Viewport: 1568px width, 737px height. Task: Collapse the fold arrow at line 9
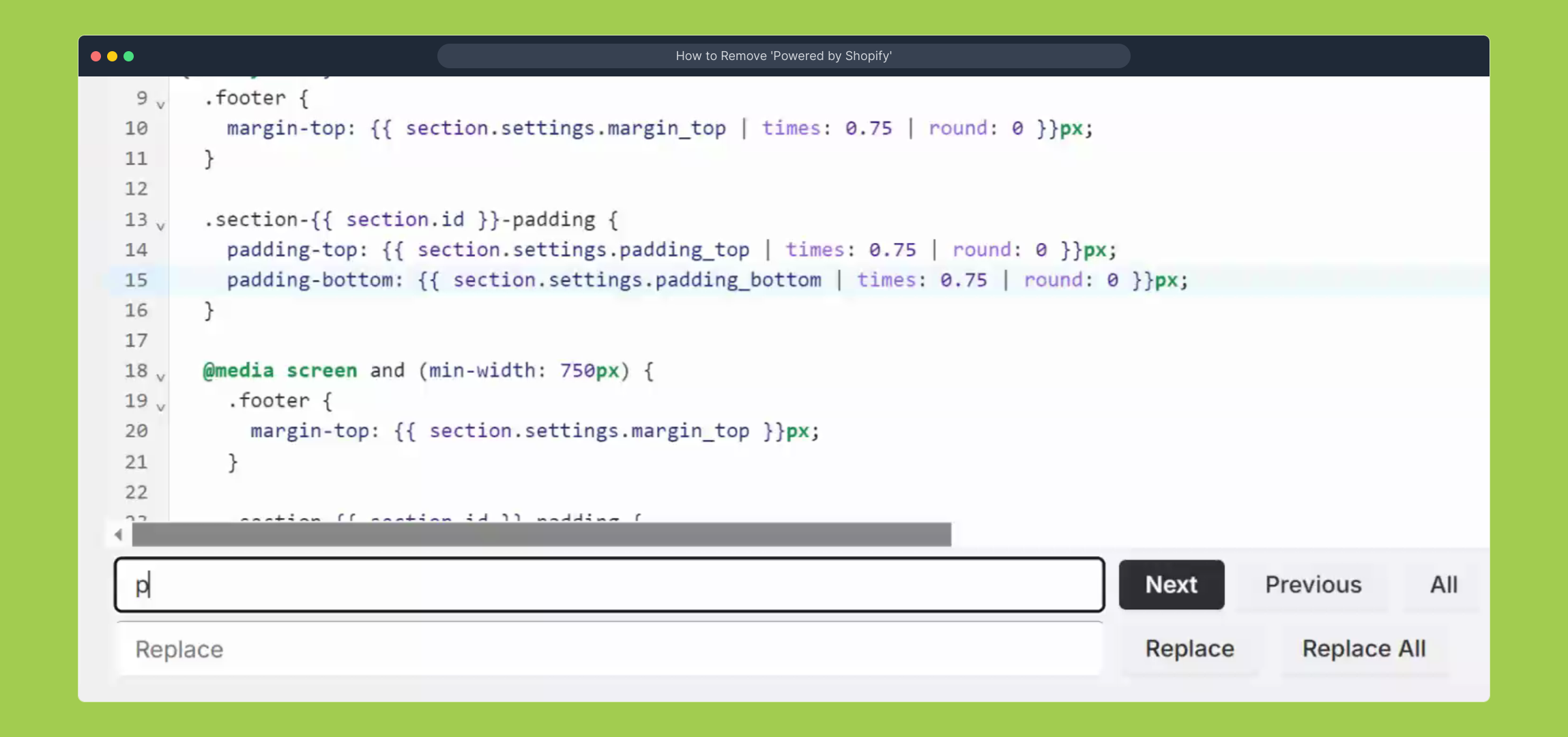(x=160, y=105)
